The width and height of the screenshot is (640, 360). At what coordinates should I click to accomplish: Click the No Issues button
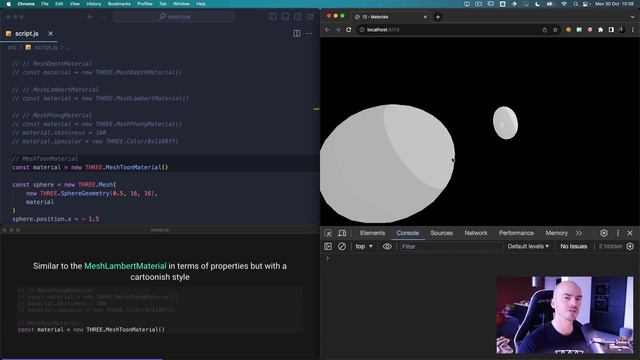coord(573,246)
